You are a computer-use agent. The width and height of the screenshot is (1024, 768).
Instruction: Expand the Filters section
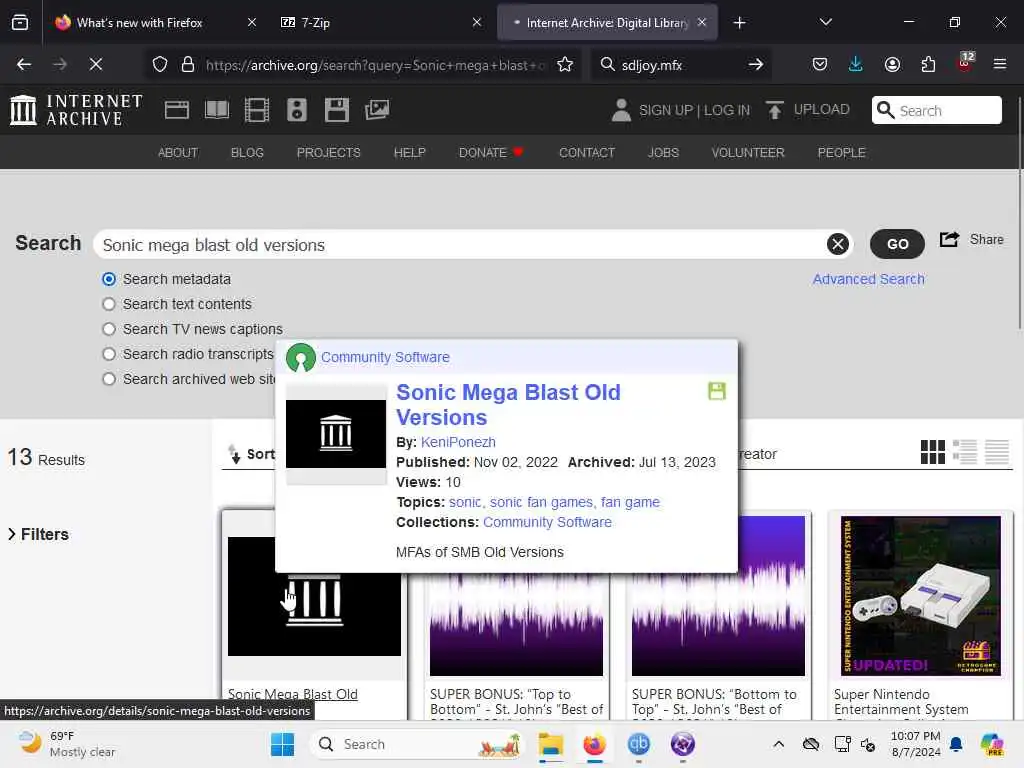coord(38,534)
